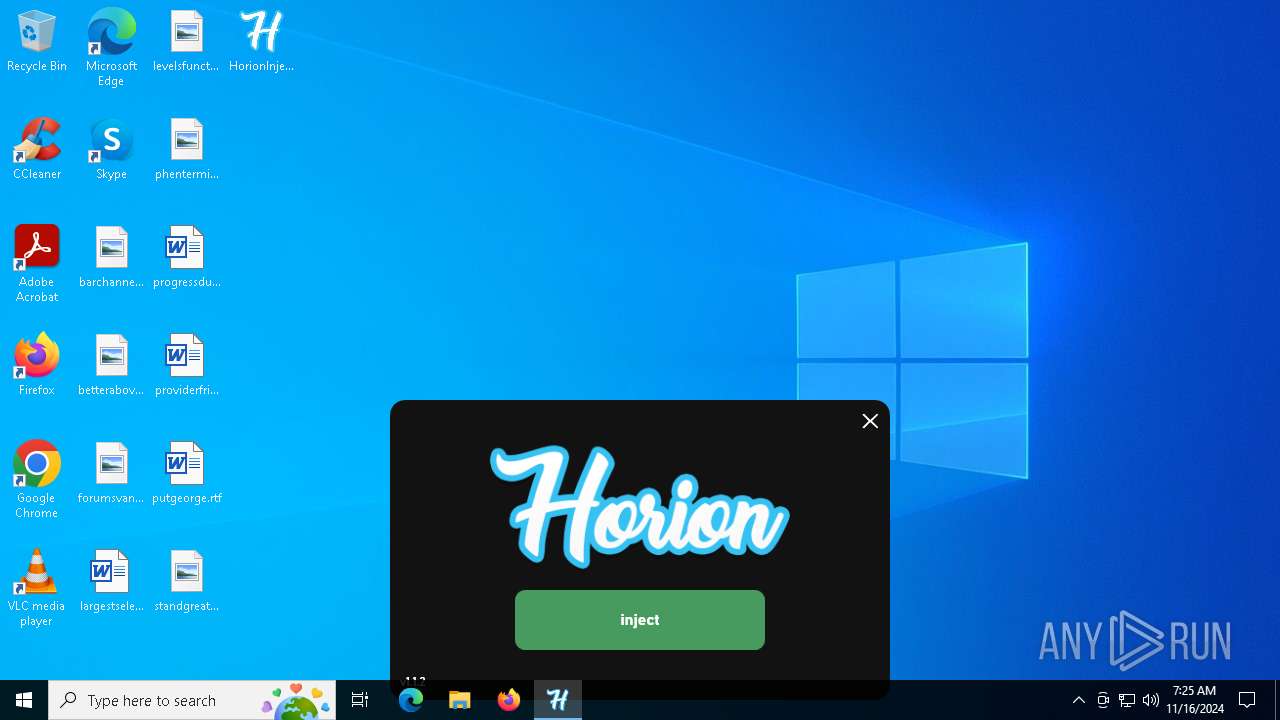Select the levelsfunct... image file

coord(186,42)
